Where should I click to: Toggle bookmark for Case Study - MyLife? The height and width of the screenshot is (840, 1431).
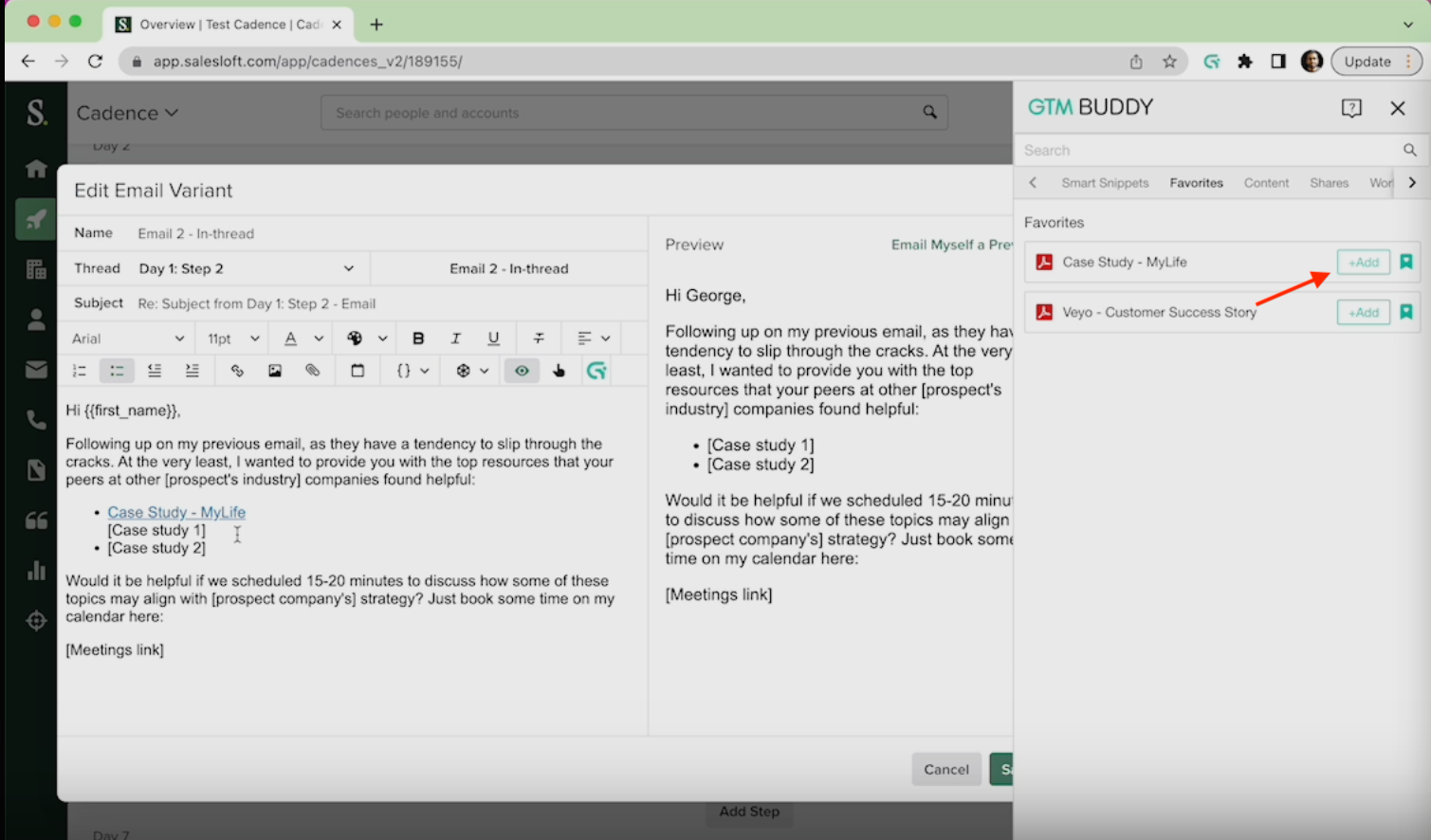(1406, 262)
